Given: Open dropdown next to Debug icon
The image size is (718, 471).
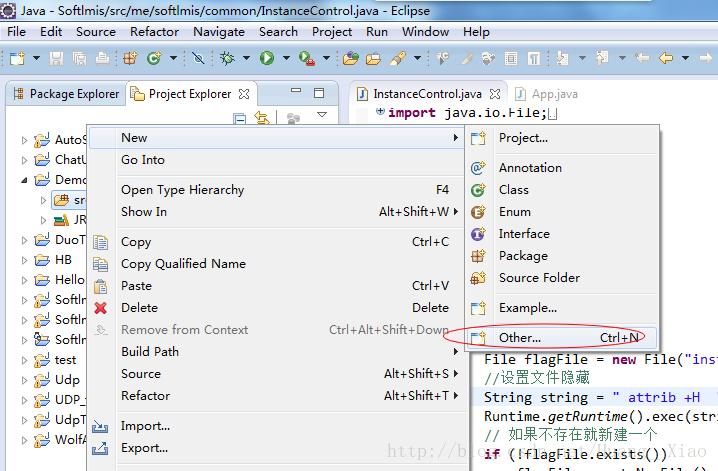Looking at the screenshot, I should point(246,58).
